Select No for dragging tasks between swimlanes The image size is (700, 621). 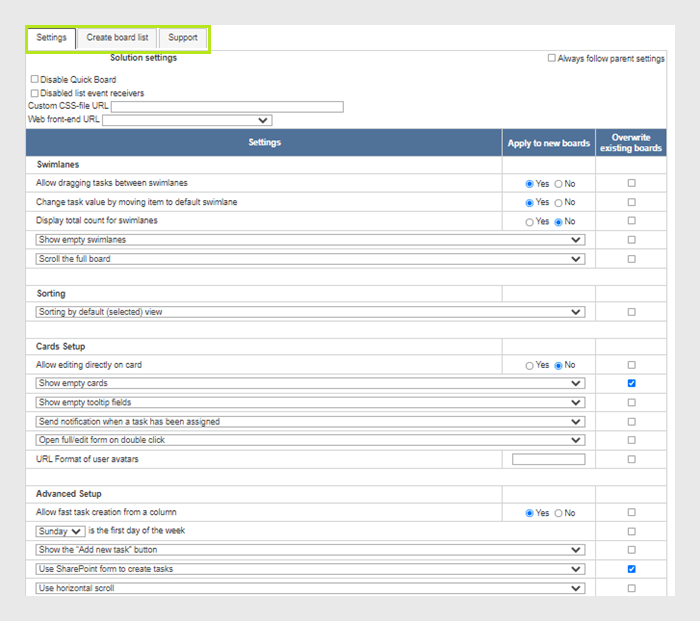[x=558, y=184]
